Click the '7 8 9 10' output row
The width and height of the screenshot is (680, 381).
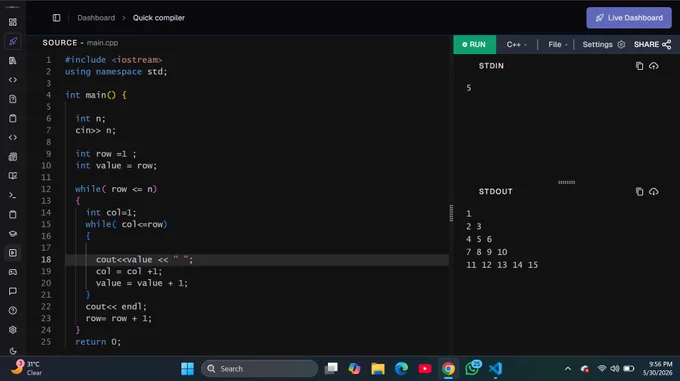487,252
